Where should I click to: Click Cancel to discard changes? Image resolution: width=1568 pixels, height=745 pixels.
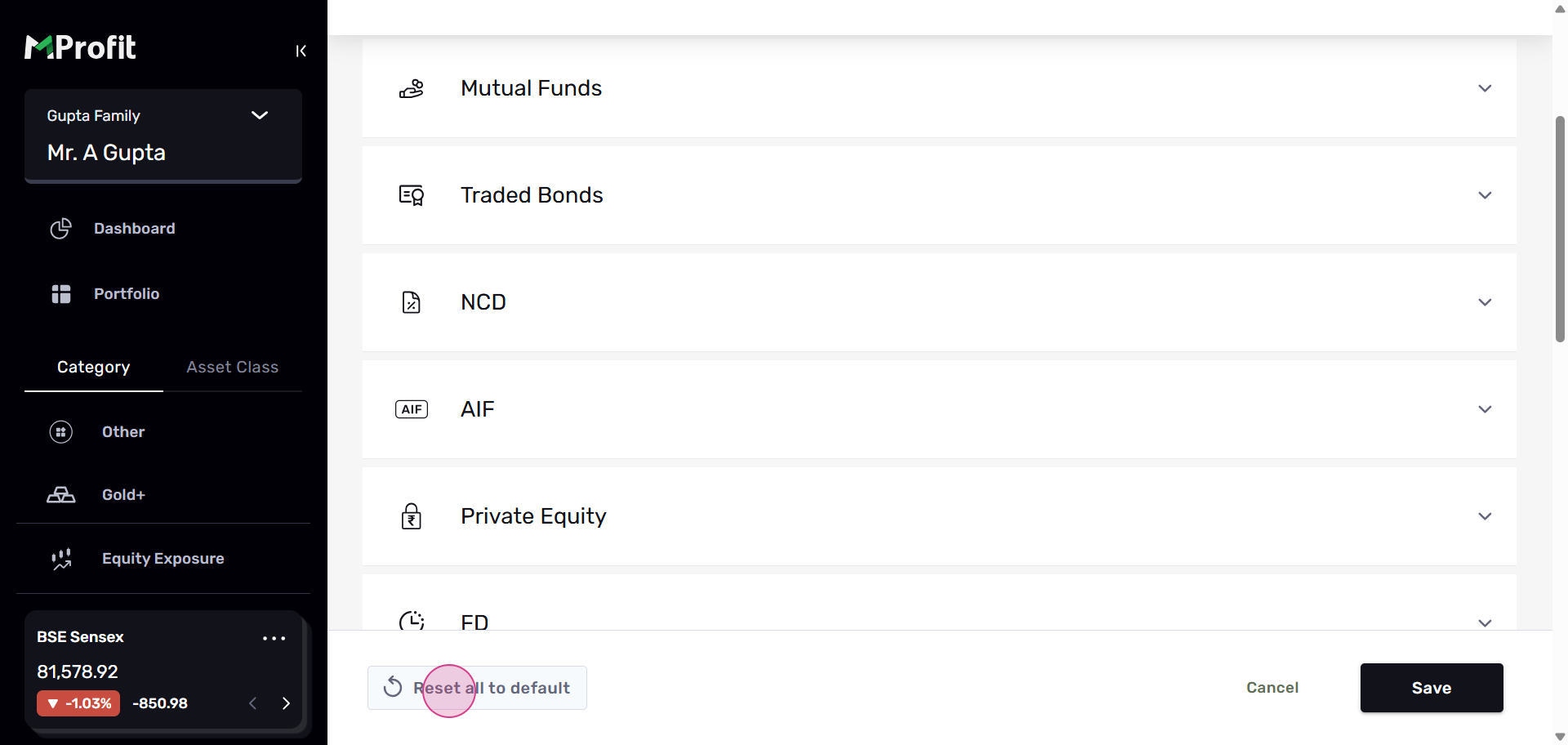pos(1272,688)
